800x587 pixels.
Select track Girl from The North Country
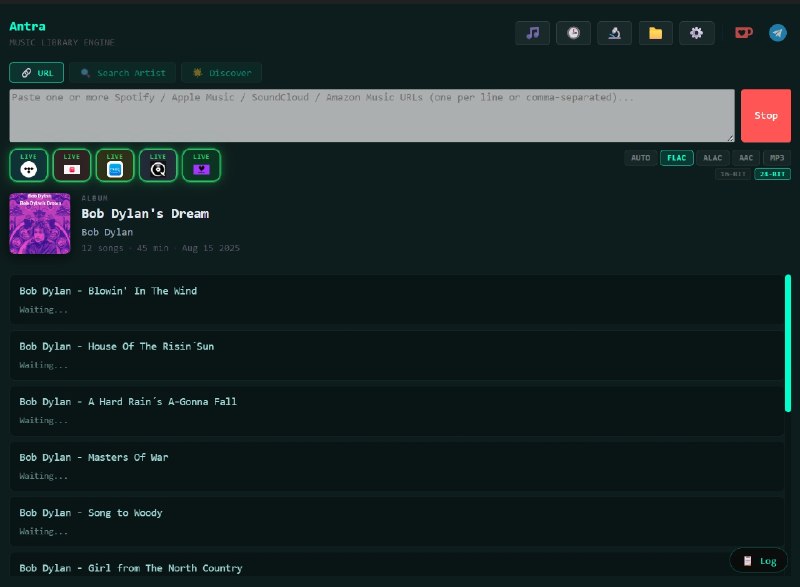pyautogui.click(x=397, y=565)
